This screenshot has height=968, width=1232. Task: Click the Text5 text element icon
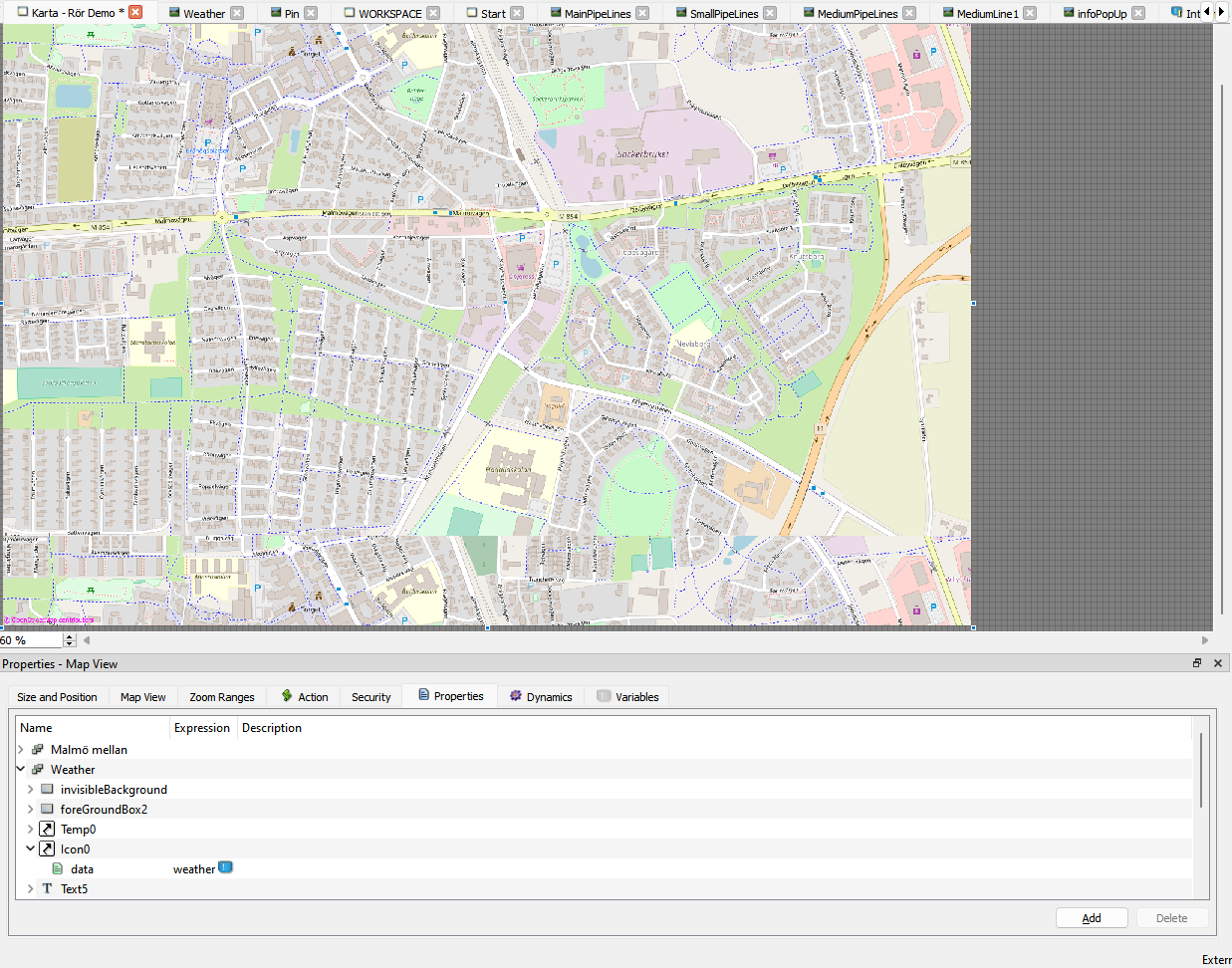47,889
